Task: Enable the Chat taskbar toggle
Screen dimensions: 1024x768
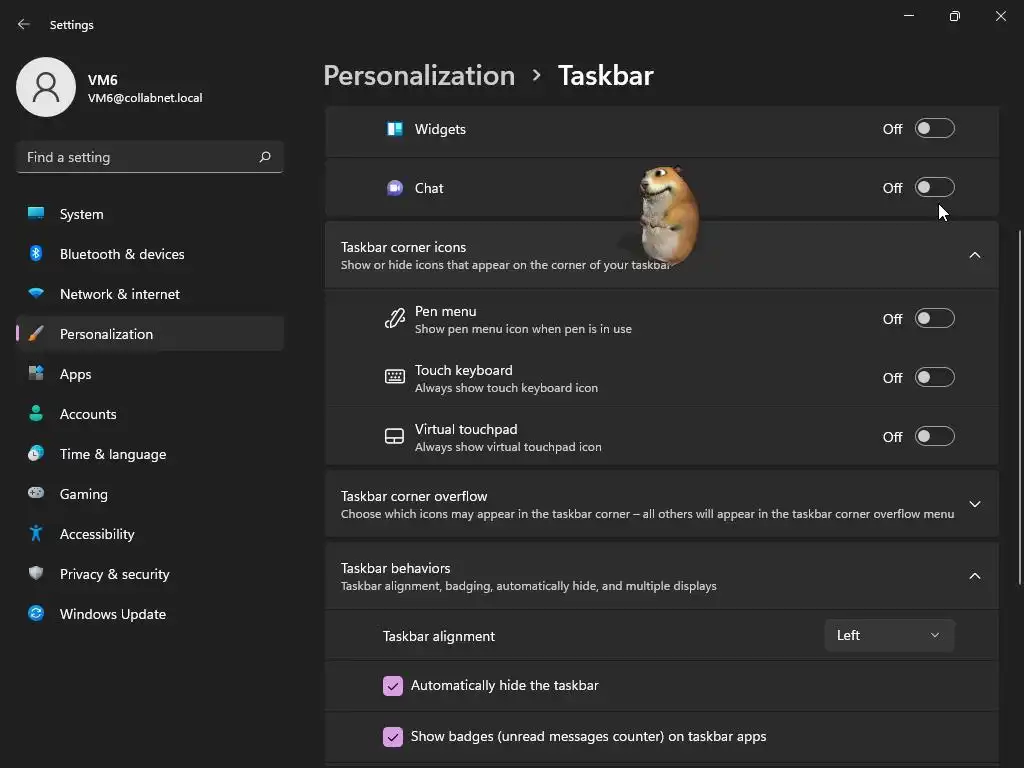Action: (934, 188)
